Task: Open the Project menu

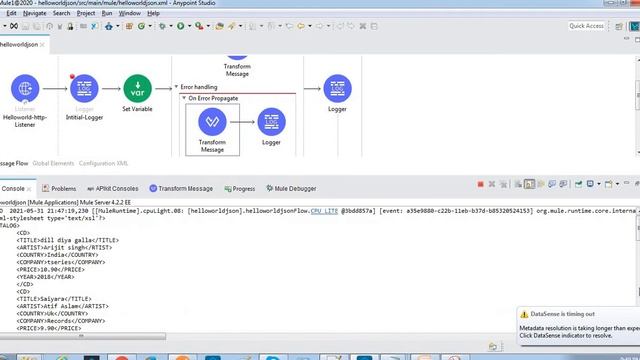Action: pos(86,13)
